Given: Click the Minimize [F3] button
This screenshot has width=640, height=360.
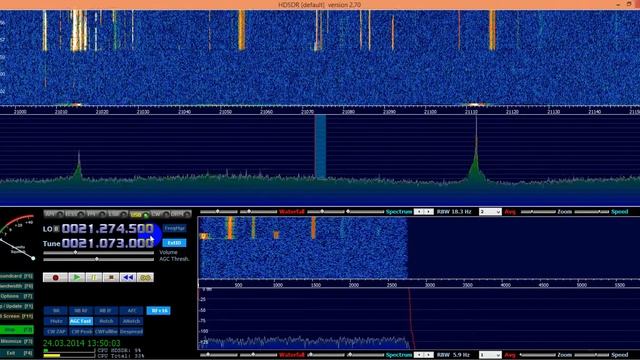Looking at the screenshot, I should tap(17, 341).
